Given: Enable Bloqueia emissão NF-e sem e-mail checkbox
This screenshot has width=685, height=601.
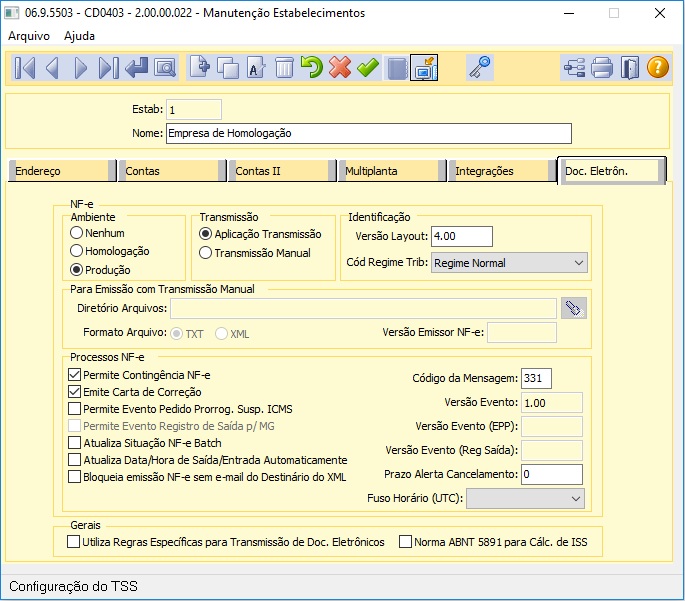Looking at the screenshot, I should tap(74, 477).
